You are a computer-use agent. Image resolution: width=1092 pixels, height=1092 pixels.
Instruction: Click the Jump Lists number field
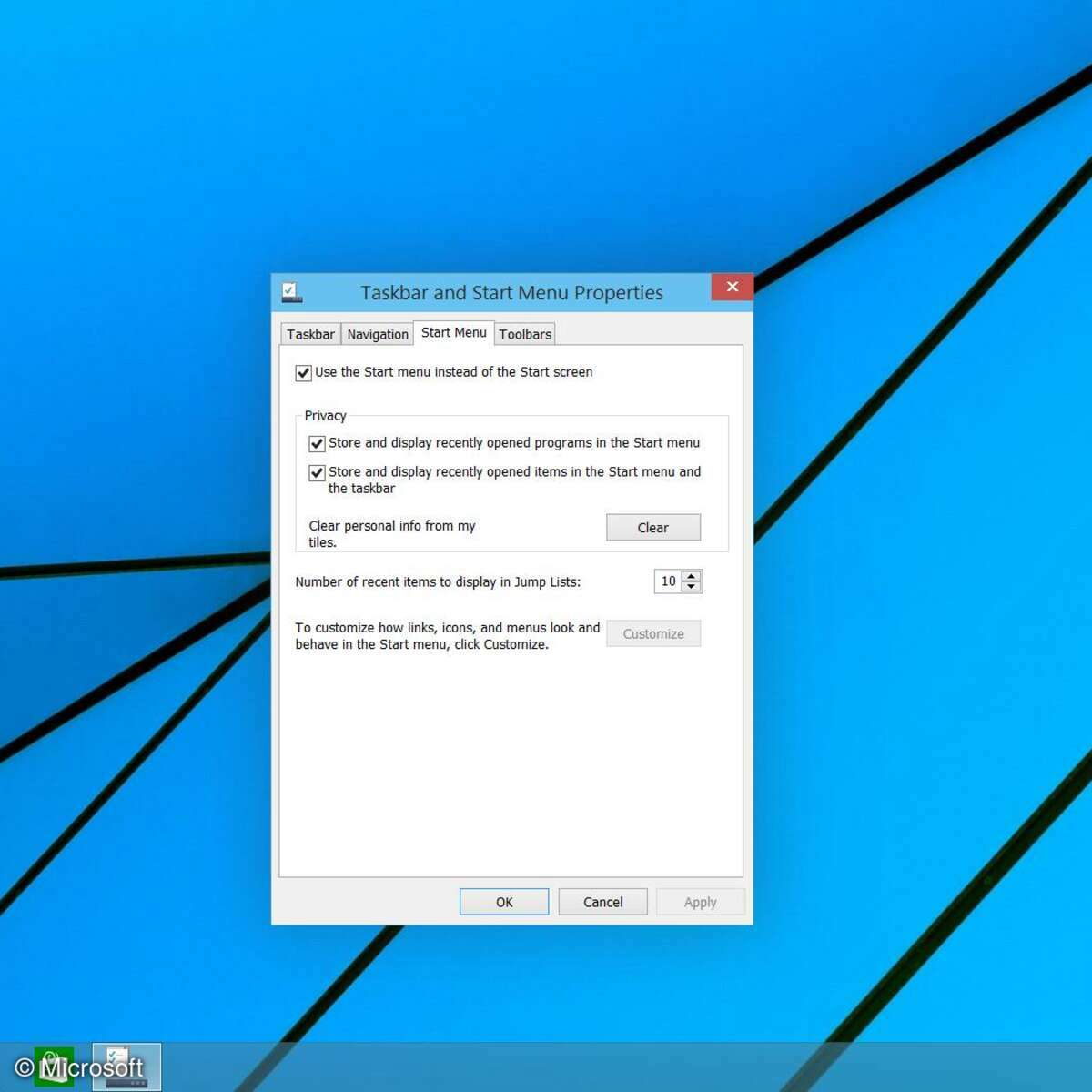point(668,581)
